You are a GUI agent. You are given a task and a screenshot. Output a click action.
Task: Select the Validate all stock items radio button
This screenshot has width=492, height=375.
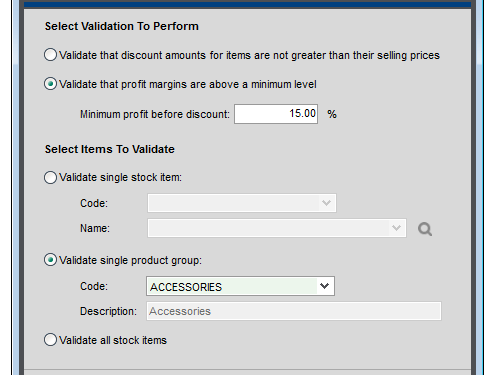click(50, 340)
